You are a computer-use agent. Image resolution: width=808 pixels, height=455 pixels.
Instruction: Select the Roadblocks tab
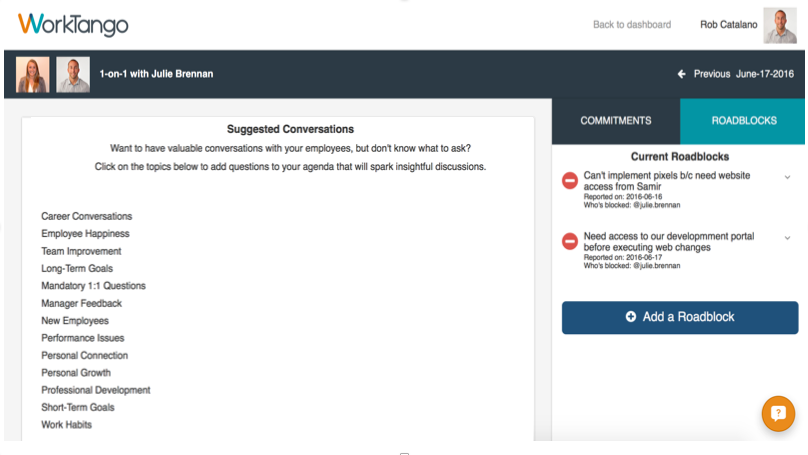tap(744, 121)
